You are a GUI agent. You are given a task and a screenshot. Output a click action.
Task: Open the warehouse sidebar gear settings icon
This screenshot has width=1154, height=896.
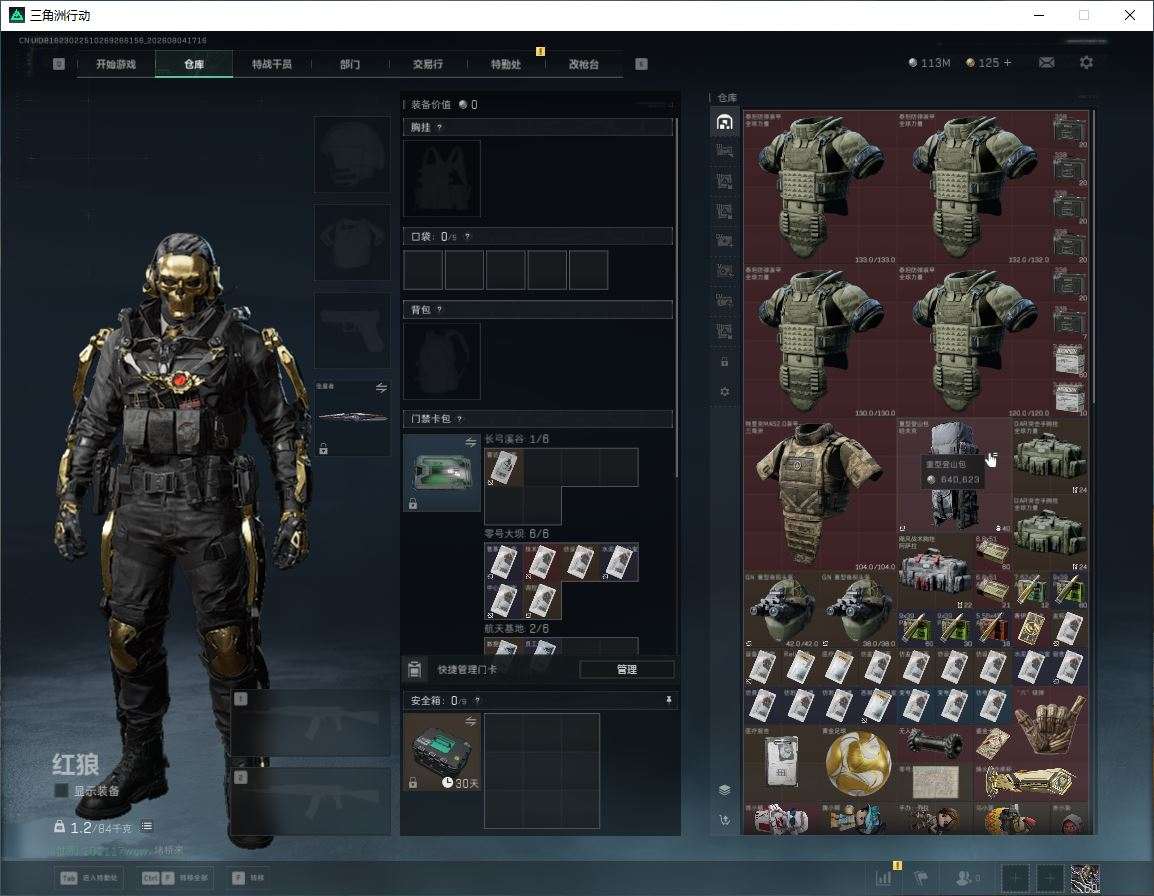tap(724, 392)
